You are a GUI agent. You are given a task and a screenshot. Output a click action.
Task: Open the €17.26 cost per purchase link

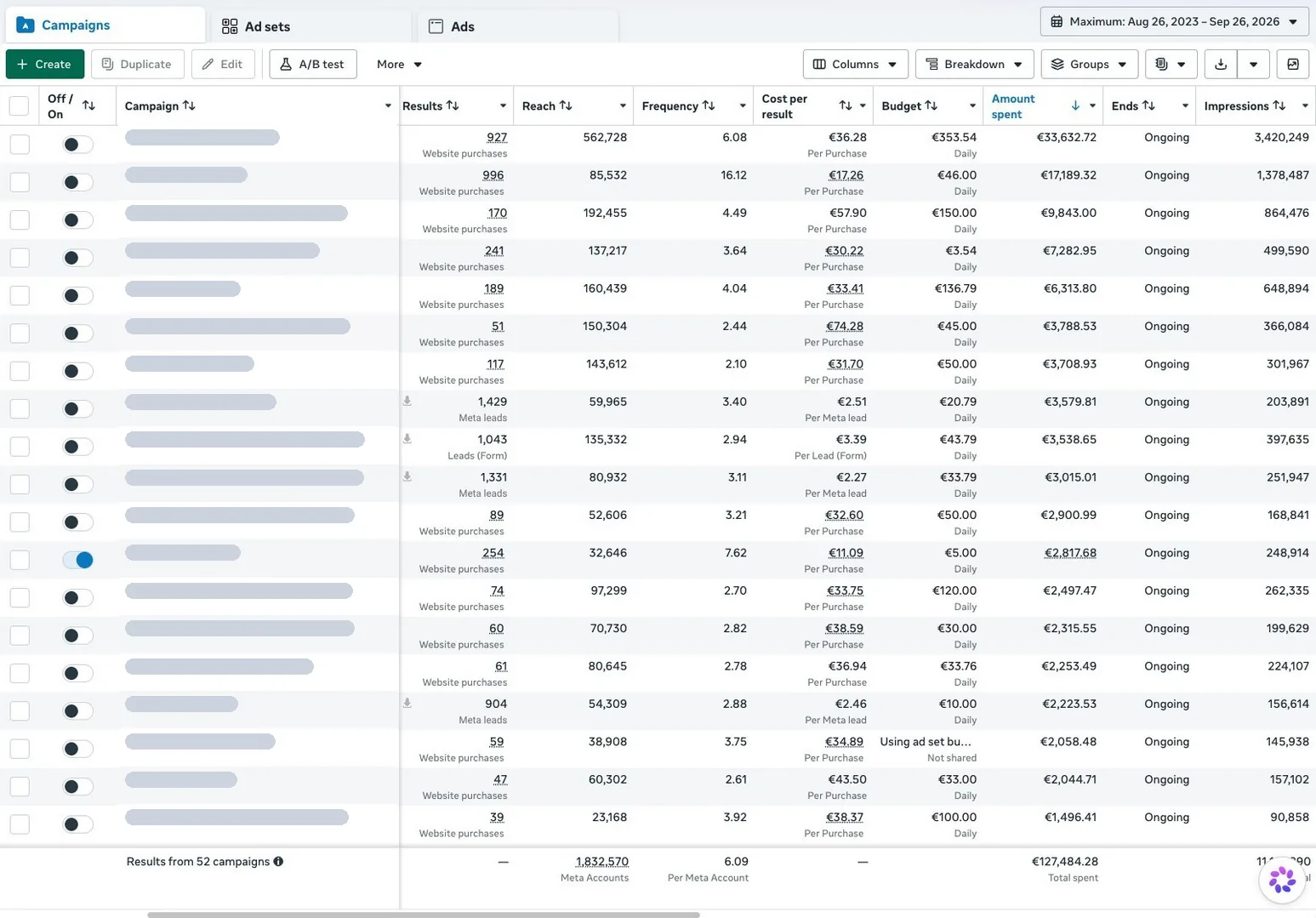846,174
